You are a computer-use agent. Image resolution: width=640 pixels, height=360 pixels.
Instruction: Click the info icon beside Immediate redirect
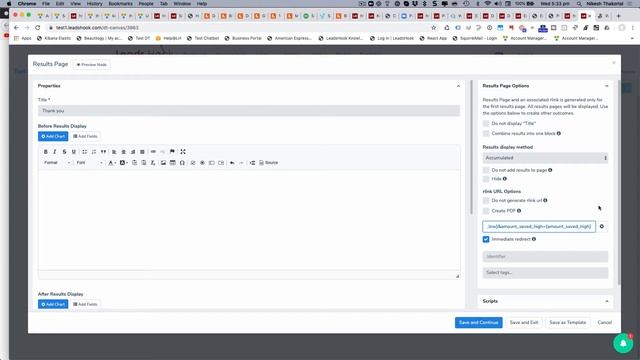click(x=534, y=239)
